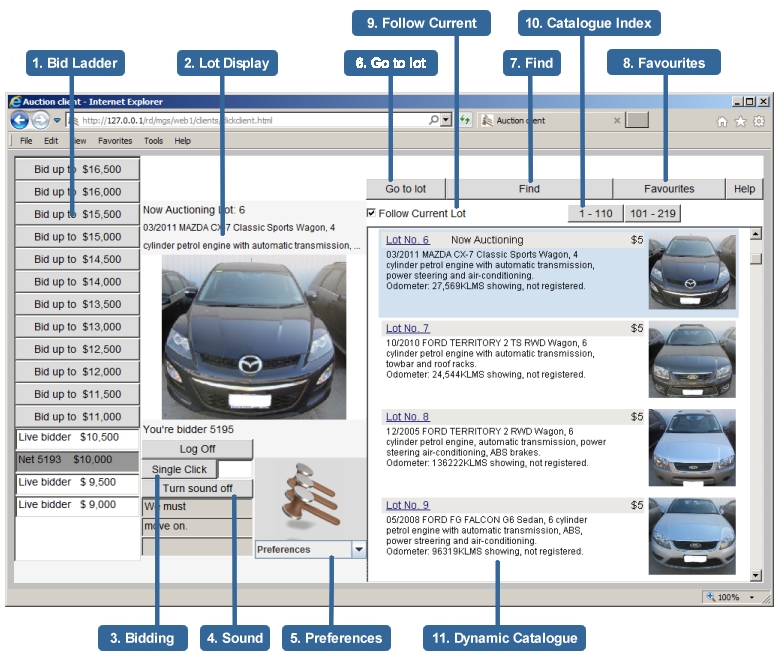The image size is (780, 660).
Task: Toggle the Single Click bidding button
Action: click(180, 469)
